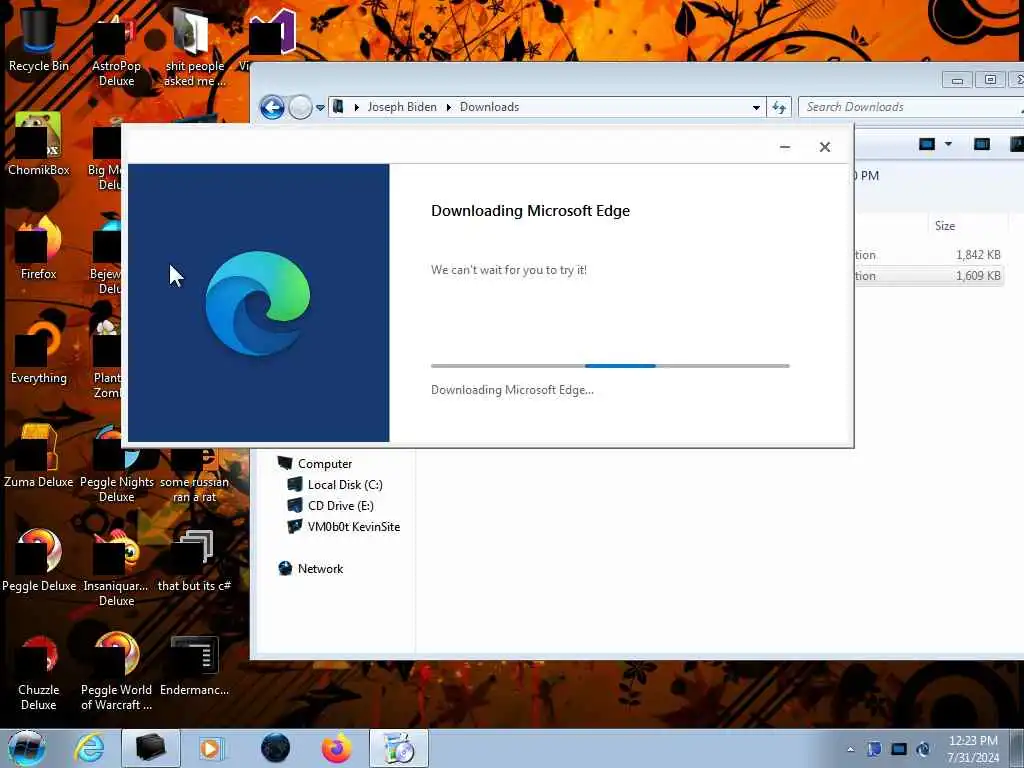Click the Back arrow in Explorer
This screenshot has width=1024, height=768.
click(272, 107)
